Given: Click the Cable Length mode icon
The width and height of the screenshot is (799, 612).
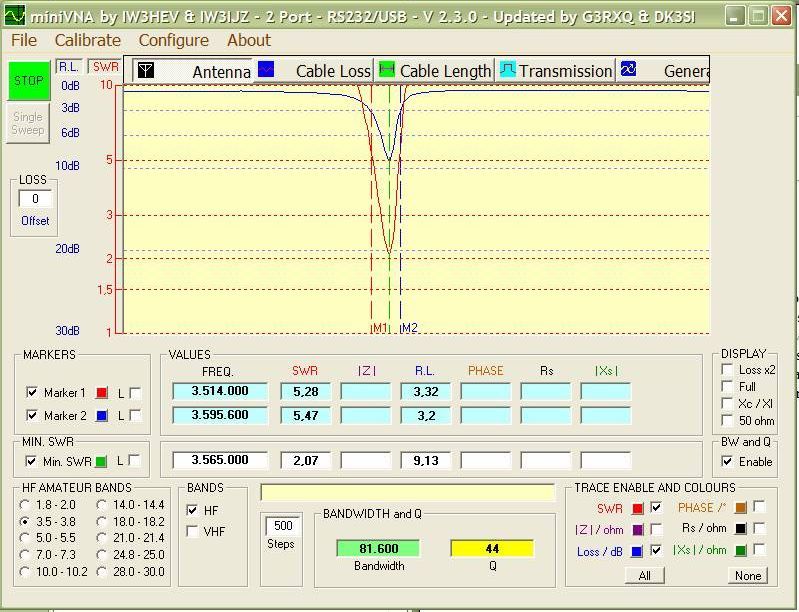Looking at the screenshot, I should [385, 70].
